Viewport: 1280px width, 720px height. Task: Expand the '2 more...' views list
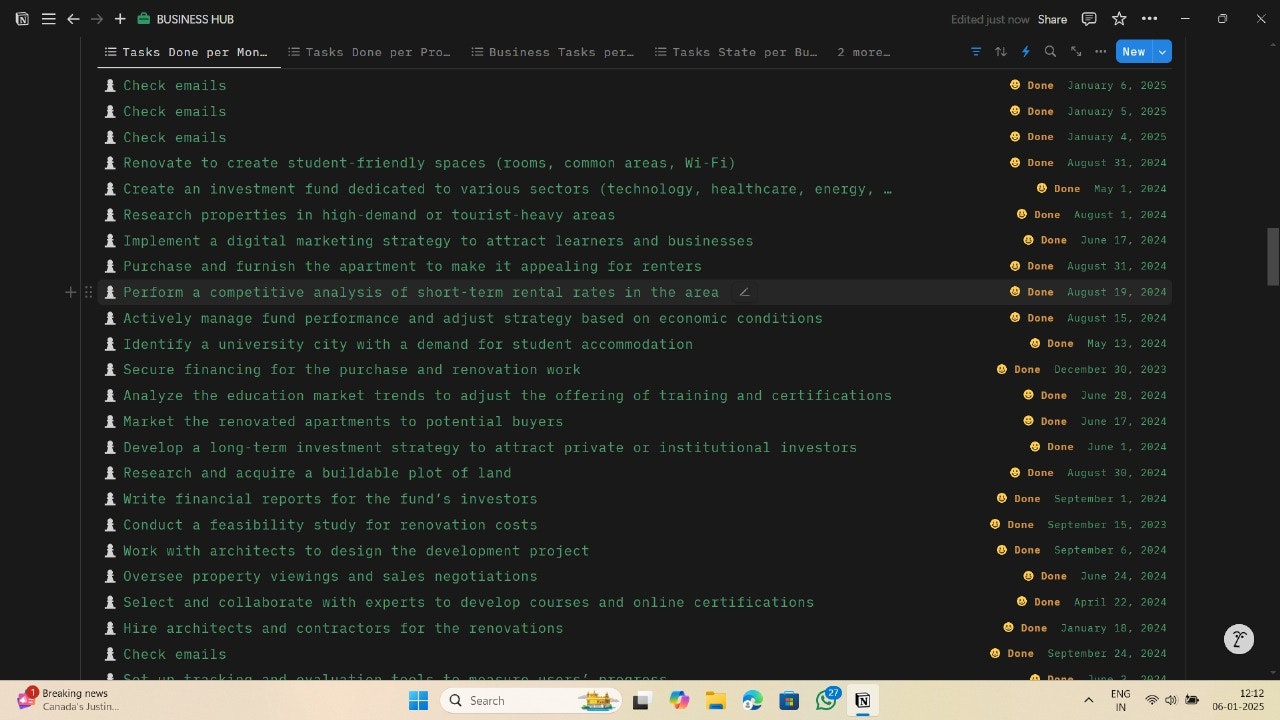tap(863, 52)
